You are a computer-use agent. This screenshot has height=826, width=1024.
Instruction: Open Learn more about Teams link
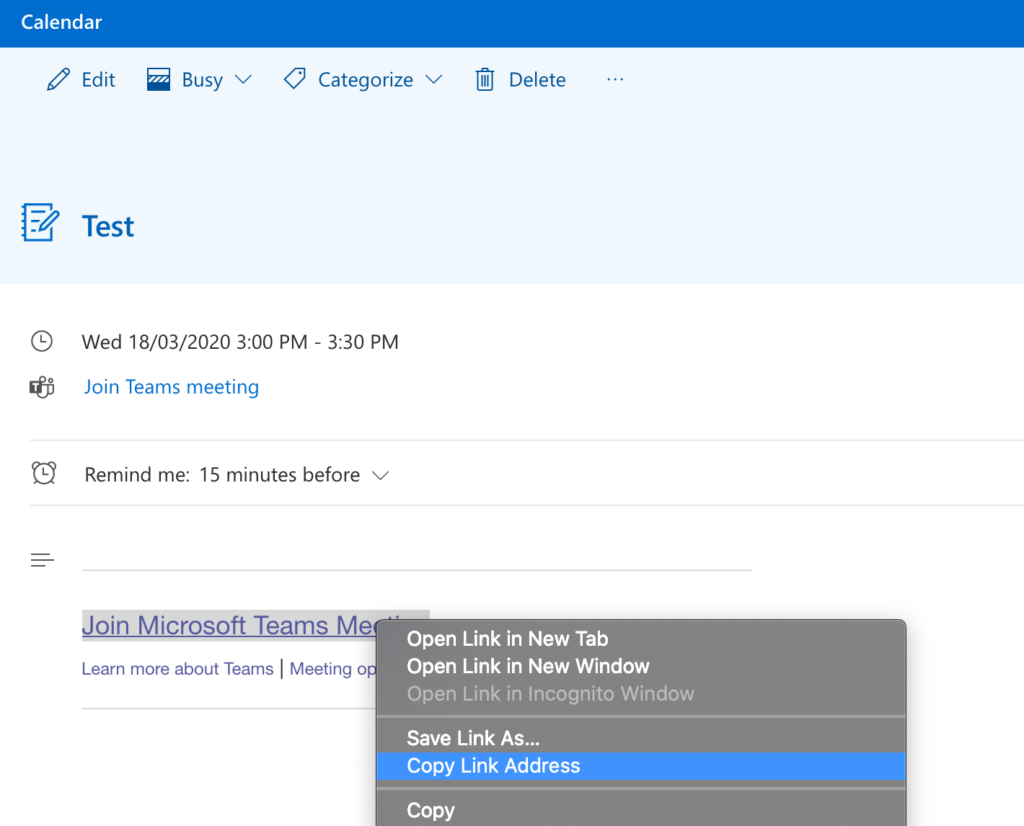coord(178,669)
